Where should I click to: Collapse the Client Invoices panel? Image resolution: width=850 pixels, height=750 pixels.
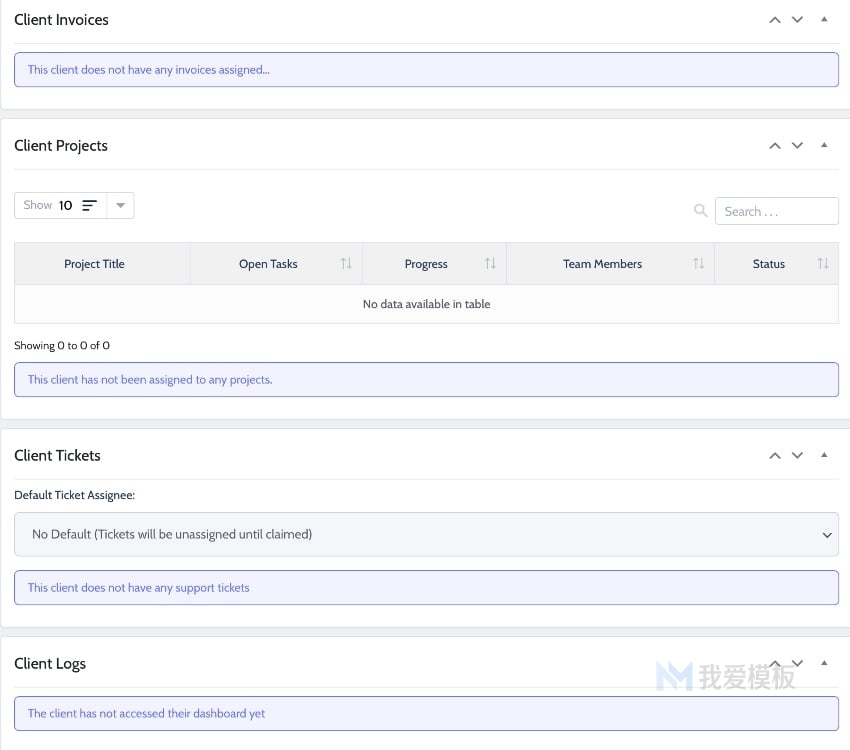tap(824, 20)
